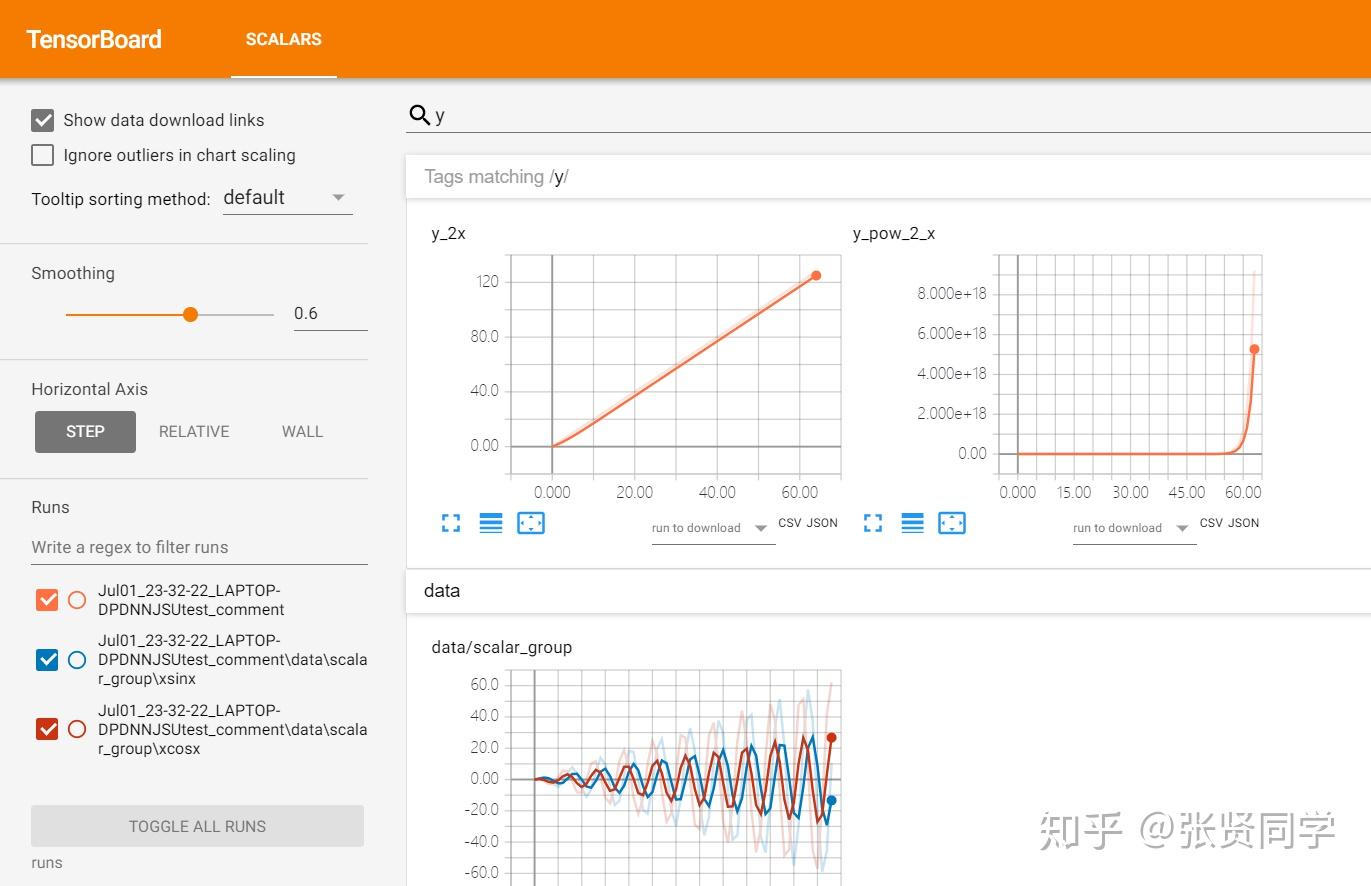The height and width of the screenshot is (886, 1371).
Task: Fit y_2x chart domain to data
Action: pos(530,522)
